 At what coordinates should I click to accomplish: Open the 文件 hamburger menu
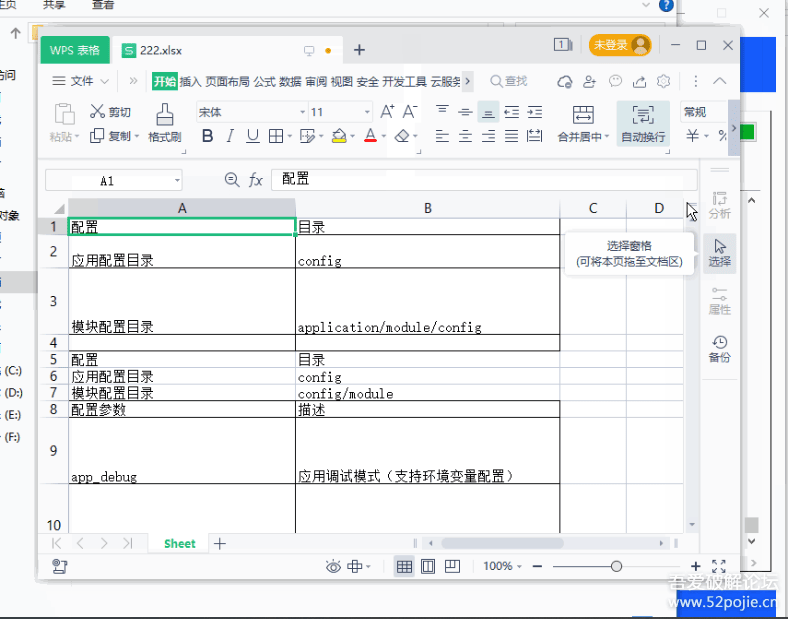(x=59, y=81)
